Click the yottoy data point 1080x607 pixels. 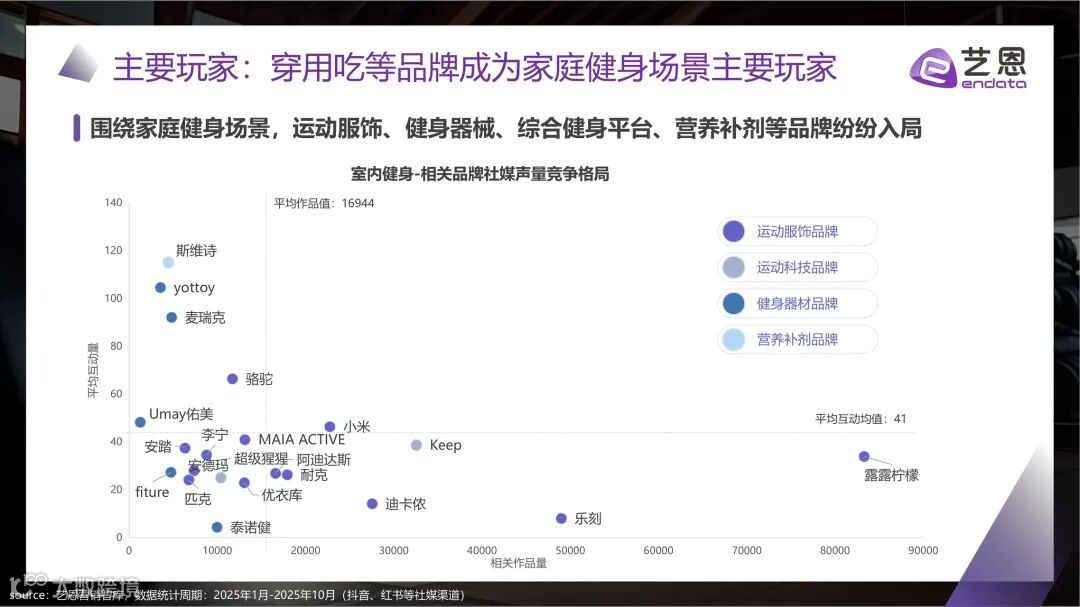160,287
